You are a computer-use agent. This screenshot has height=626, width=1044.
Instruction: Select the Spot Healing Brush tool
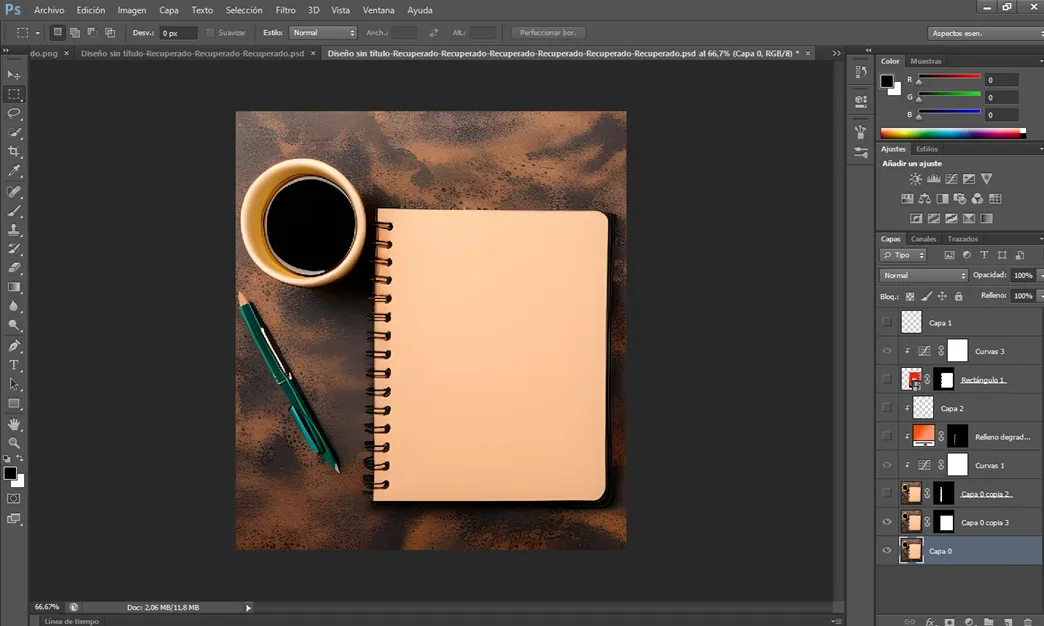14,192
